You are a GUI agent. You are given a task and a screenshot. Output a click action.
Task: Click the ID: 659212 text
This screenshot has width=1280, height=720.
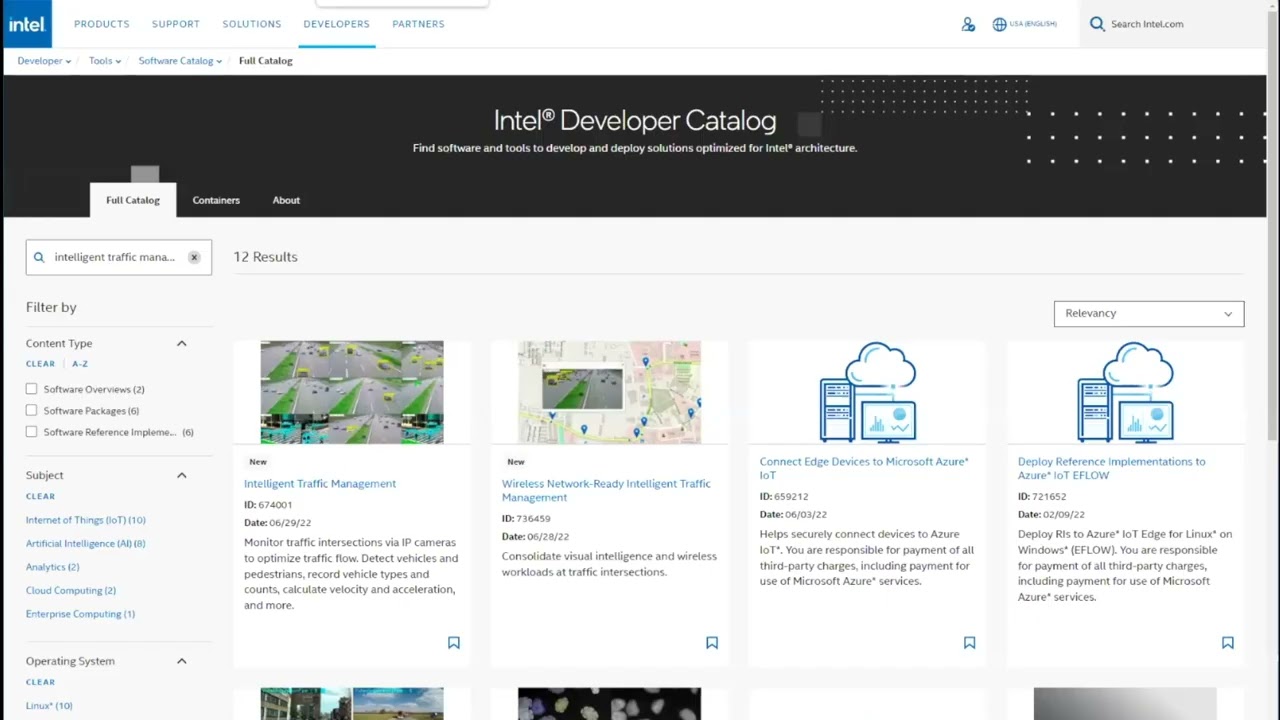click(x=784, y=496)
